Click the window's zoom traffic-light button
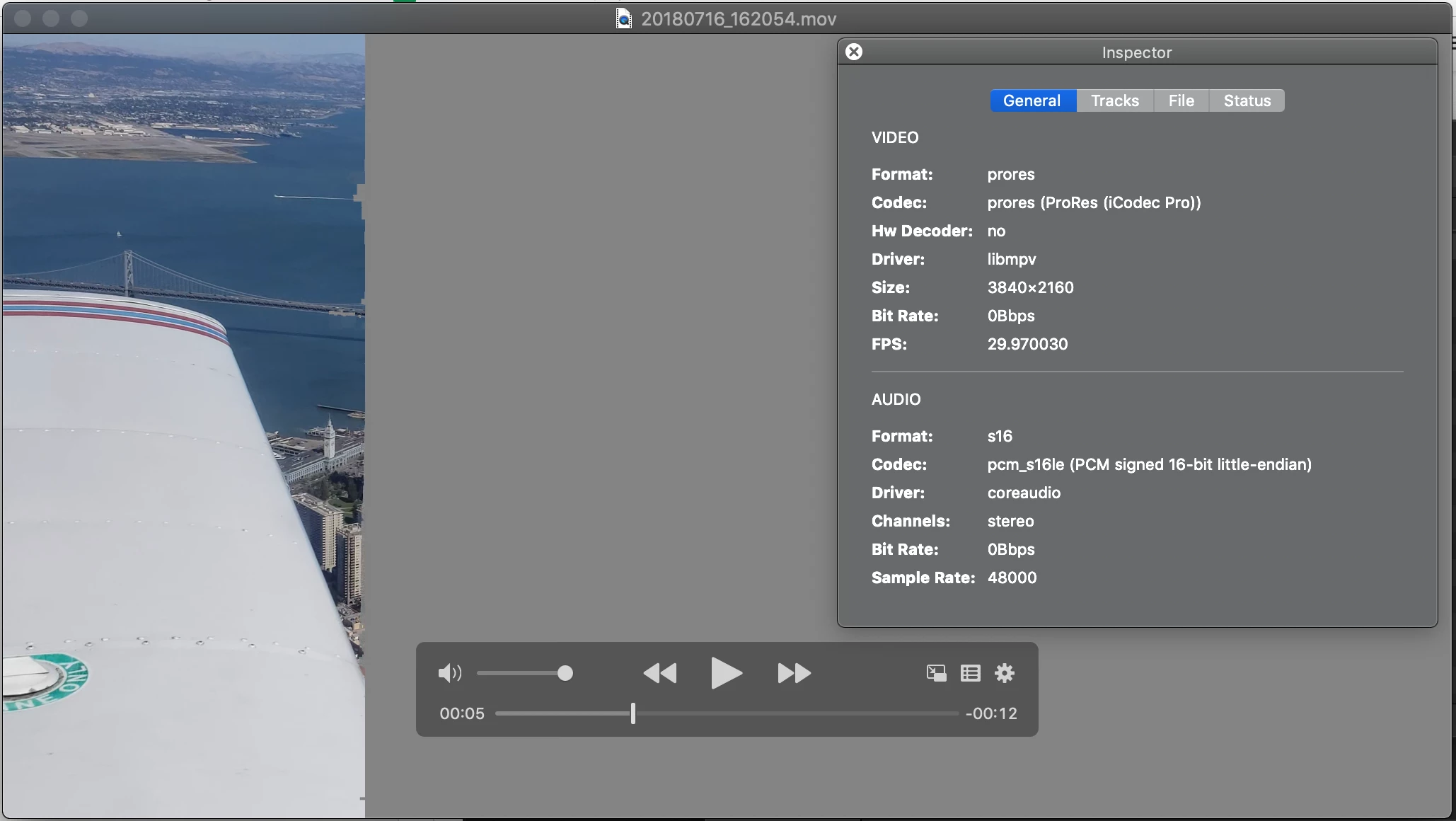1456x821 pixels. point(79,18)
